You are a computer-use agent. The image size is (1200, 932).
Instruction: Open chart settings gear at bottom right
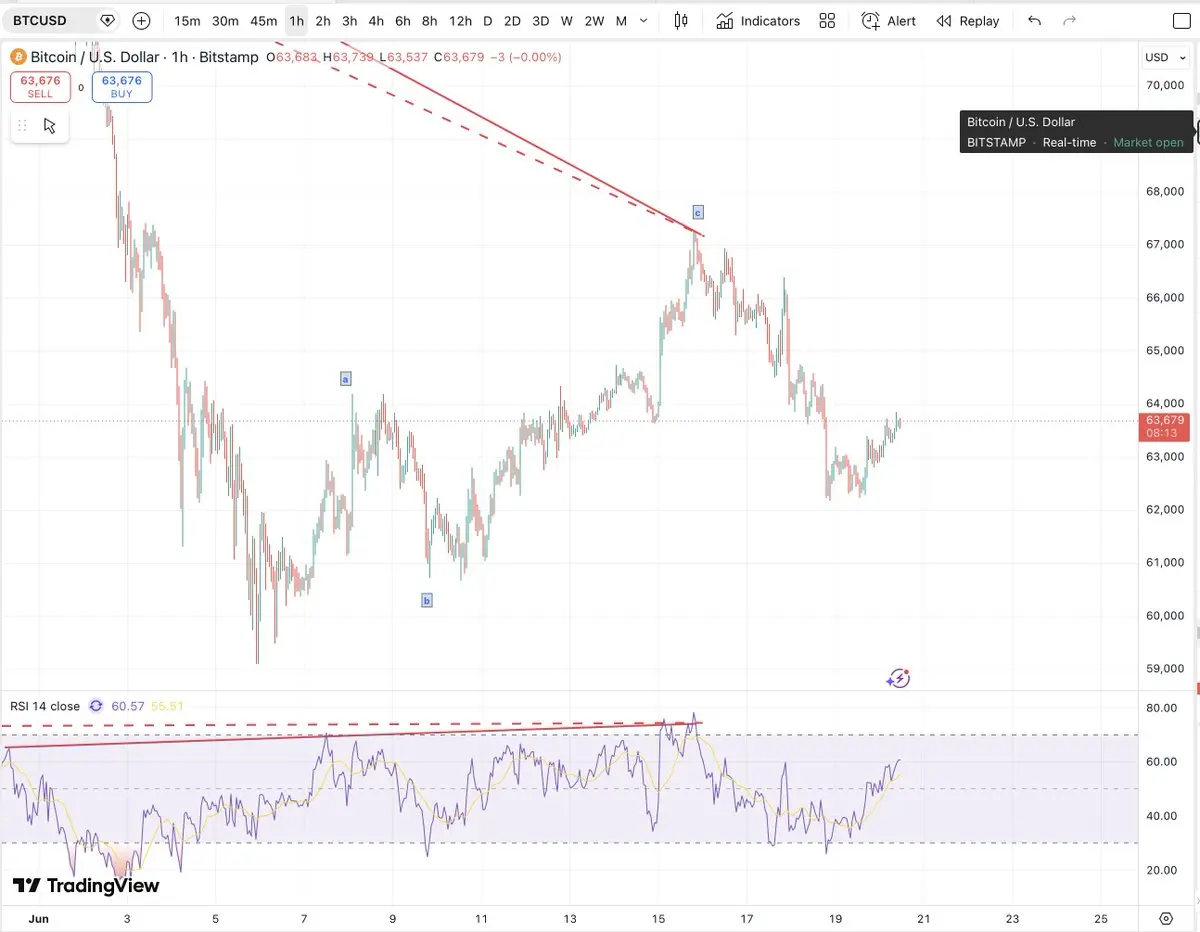point(1166,918)
